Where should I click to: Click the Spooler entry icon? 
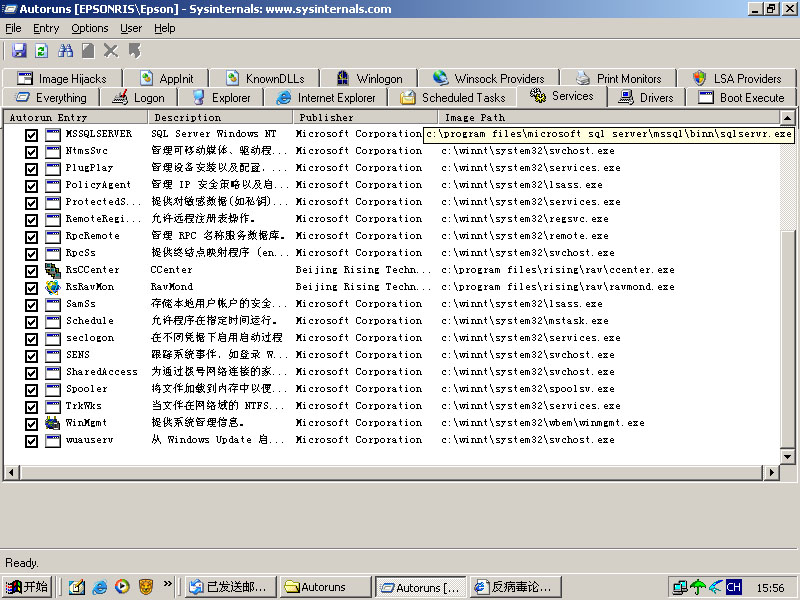(x=53, y=390)
